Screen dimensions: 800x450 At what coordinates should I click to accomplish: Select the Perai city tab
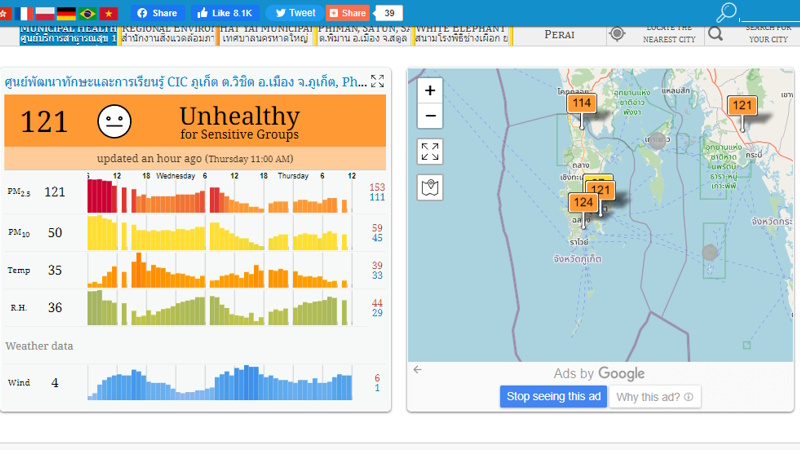click(559, 34)
